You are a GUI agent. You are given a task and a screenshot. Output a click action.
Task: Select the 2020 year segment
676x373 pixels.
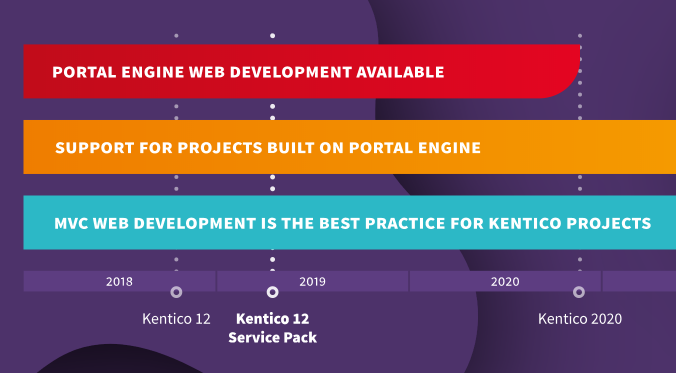505,282
